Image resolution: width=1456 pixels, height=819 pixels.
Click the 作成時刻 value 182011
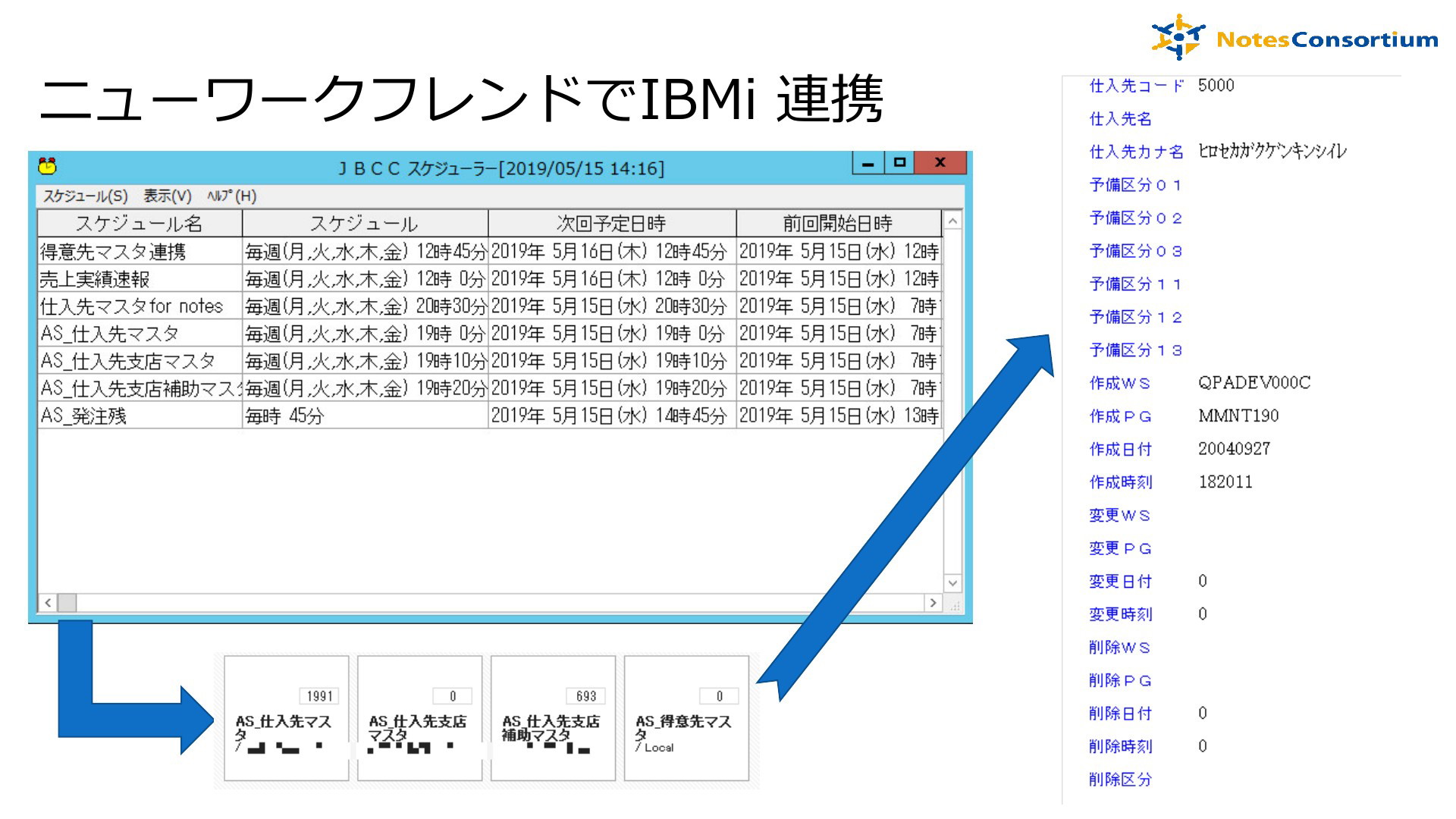[x=1225, y=482]
